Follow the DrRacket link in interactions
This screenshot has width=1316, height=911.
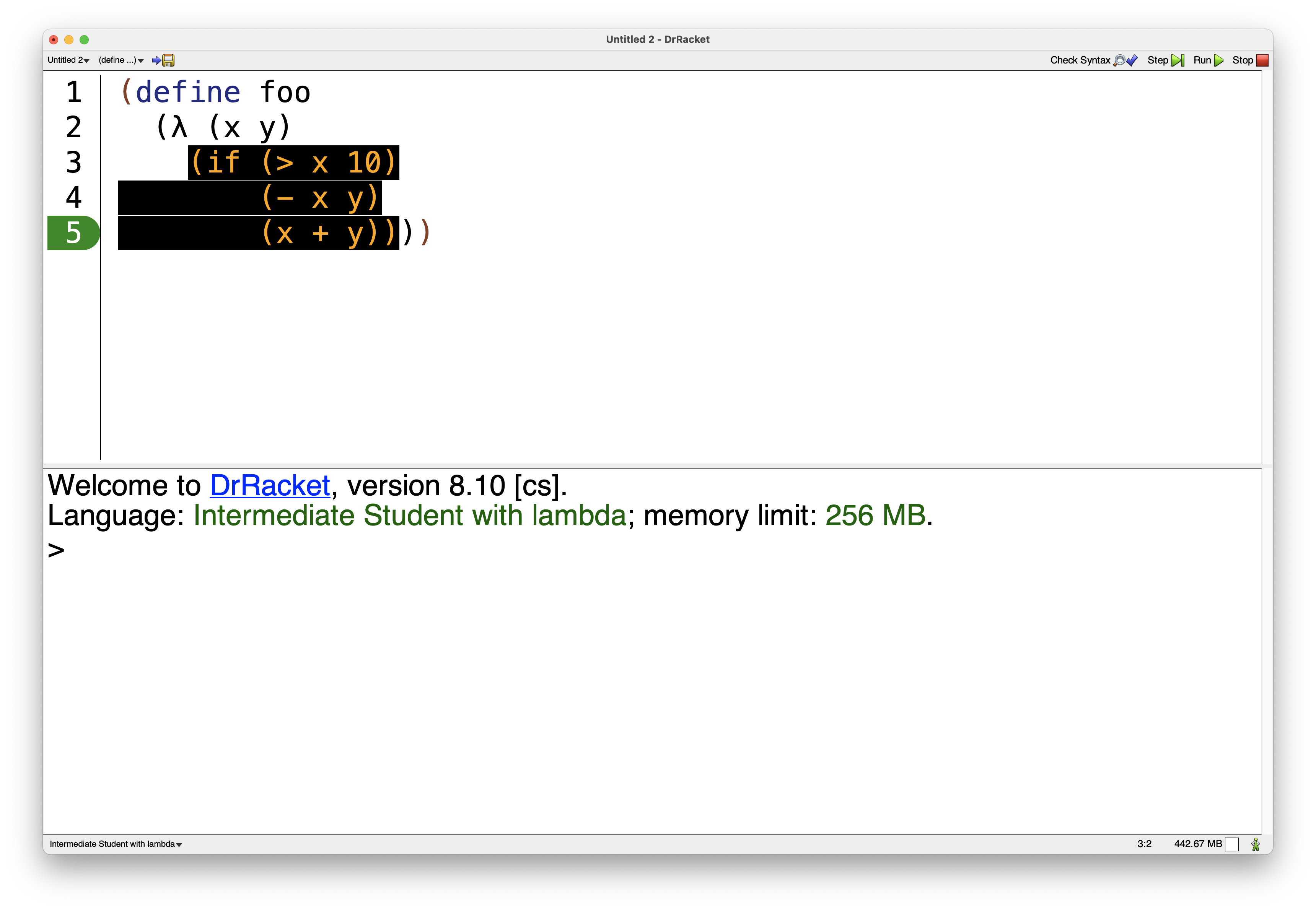[x=270, y=485]
